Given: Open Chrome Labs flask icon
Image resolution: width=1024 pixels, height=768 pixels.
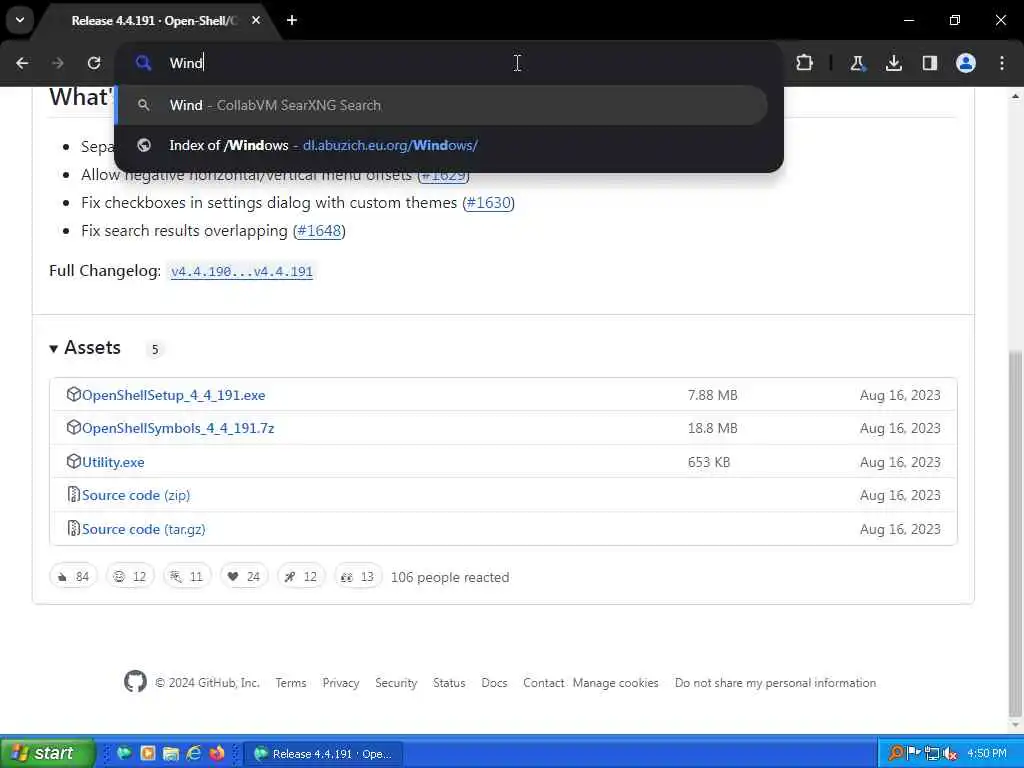Looking at the screenshot, I should (x=857, y=63).
